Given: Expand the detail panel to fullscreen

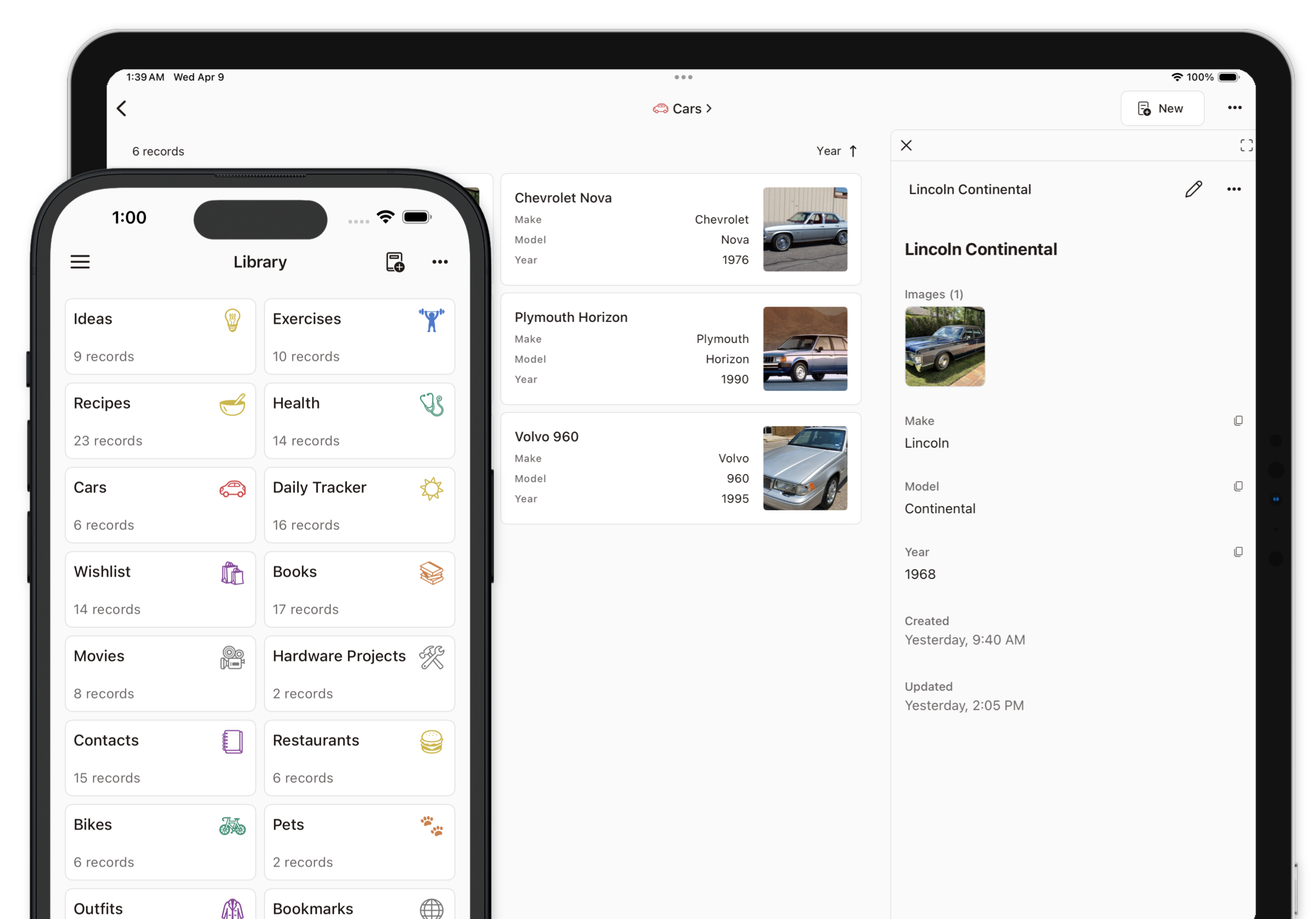Looking at the screenshot, I should tap(1246, 145).
